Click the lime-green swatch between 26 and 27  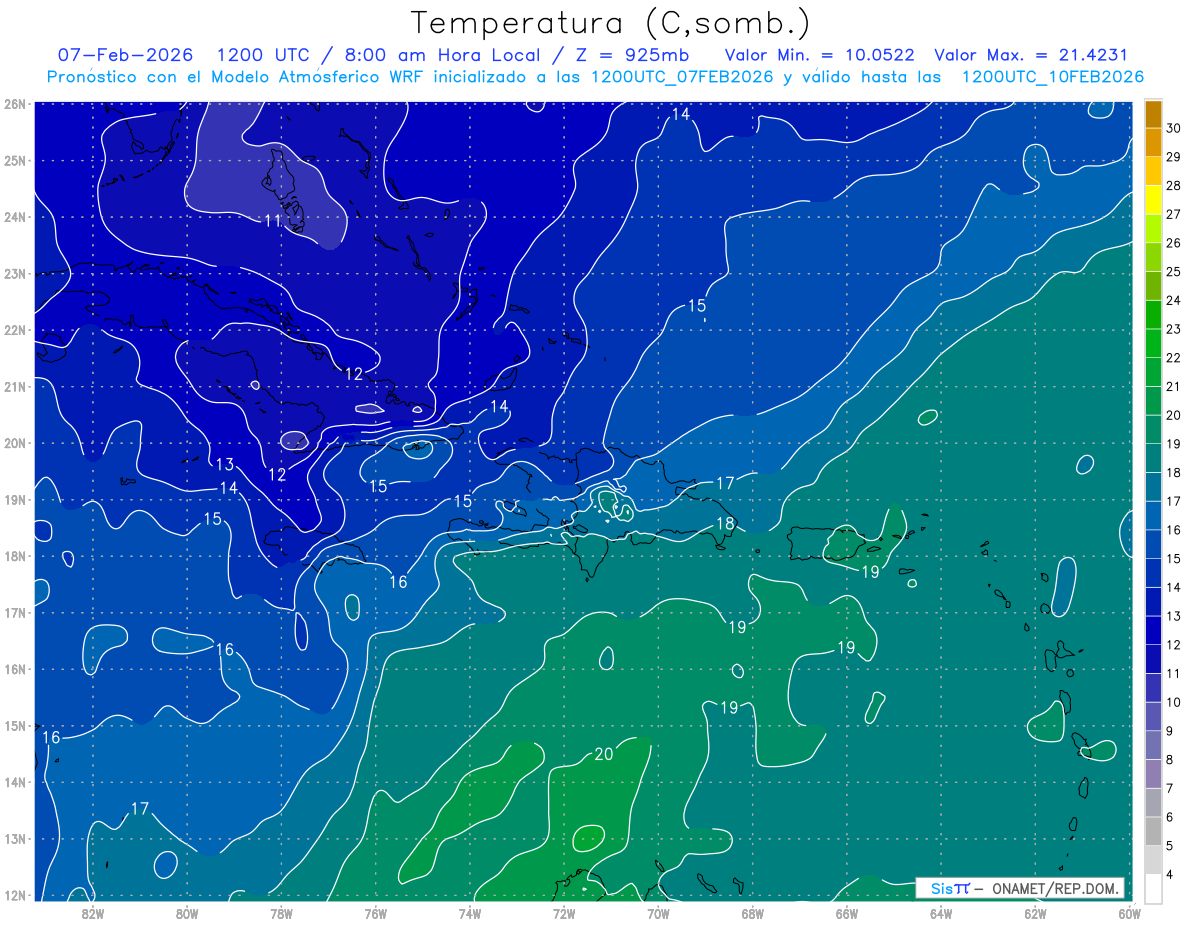(x=1153, y=228)
